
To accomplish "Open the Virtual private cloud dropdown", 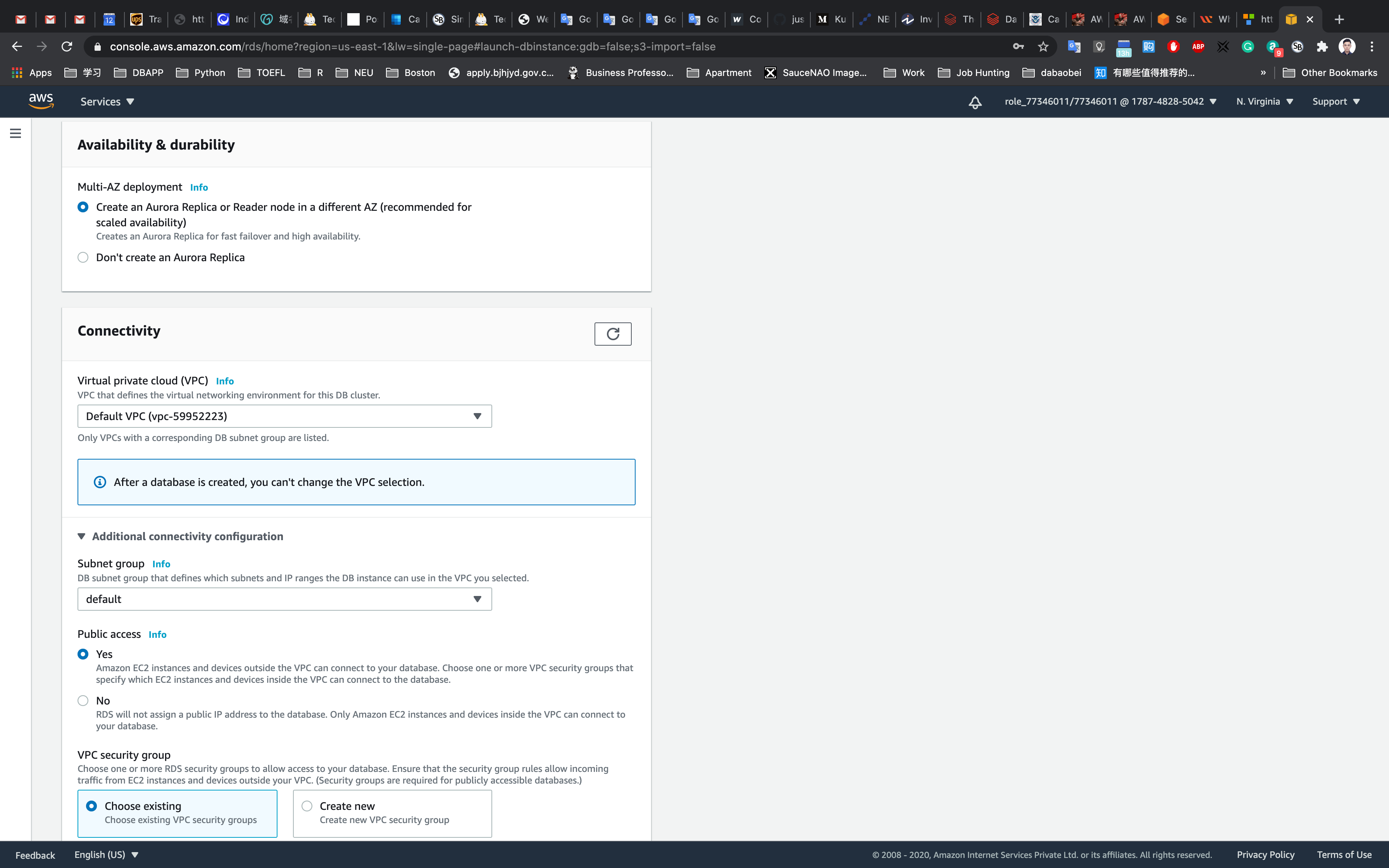I will 284,416.
